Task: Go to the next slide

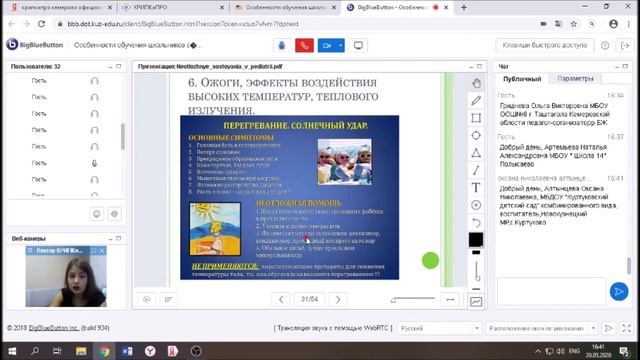Action: (x=338, y=299)
